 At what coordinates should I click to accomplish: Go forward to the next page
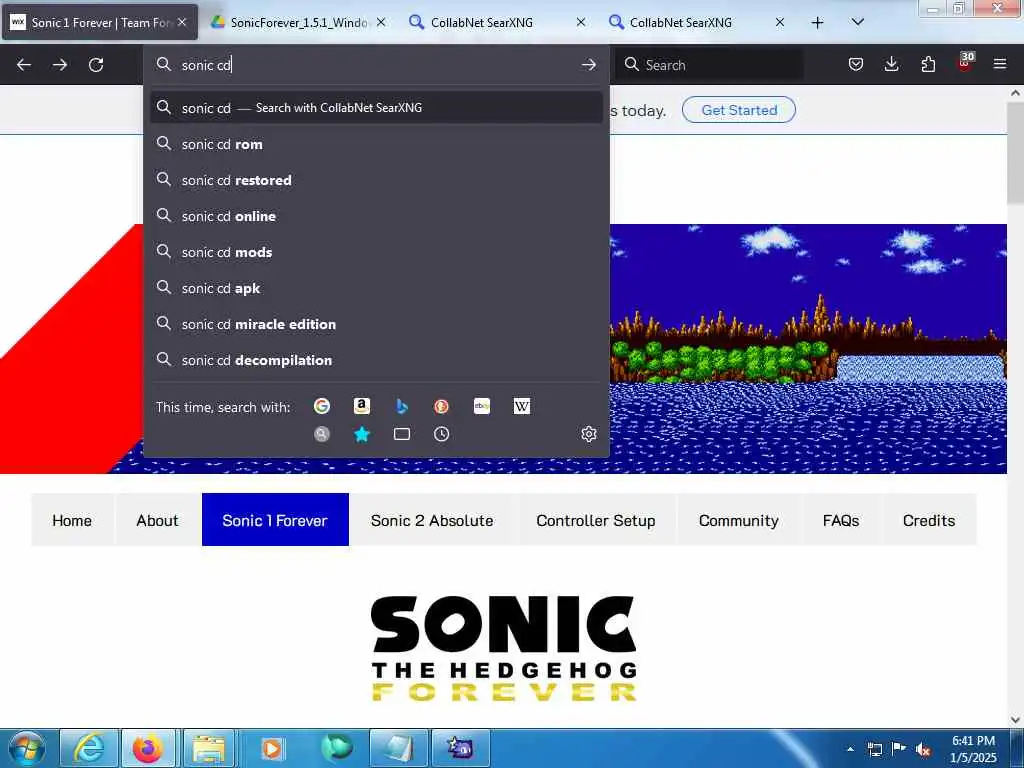[60, 65]
